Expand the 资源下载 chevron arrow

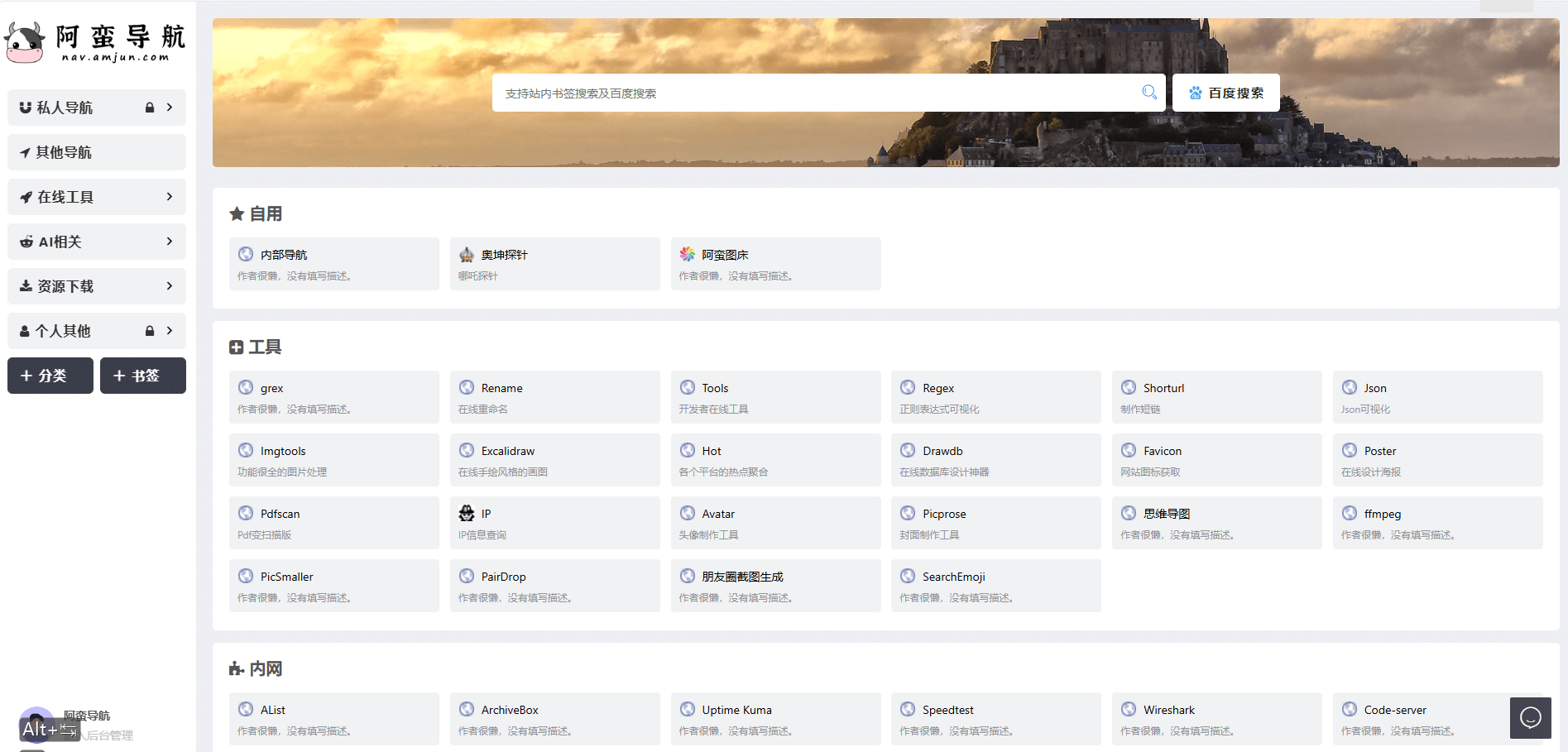pos(170,286)
